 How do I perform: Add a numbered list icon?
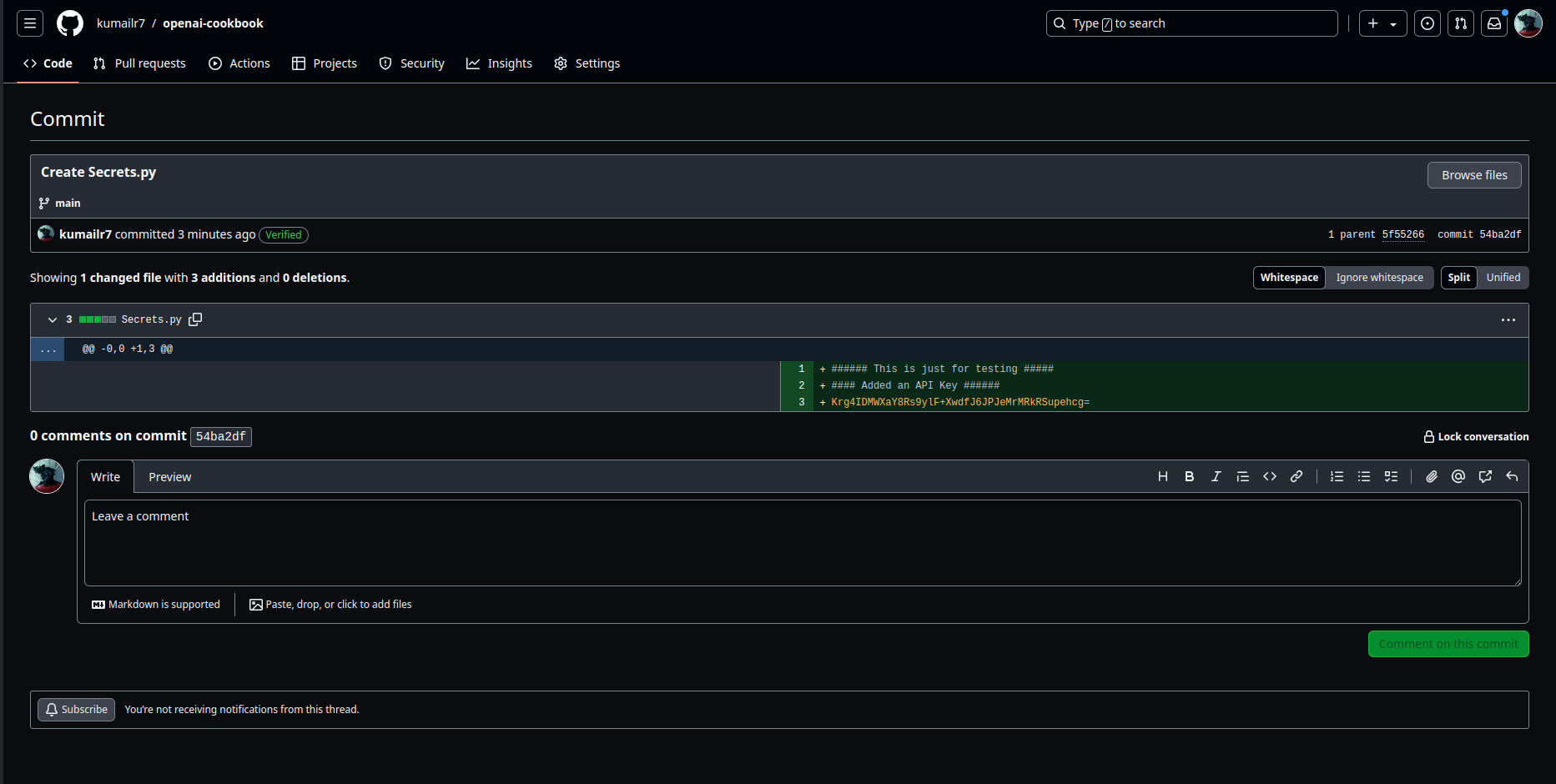pos(1337,476)
